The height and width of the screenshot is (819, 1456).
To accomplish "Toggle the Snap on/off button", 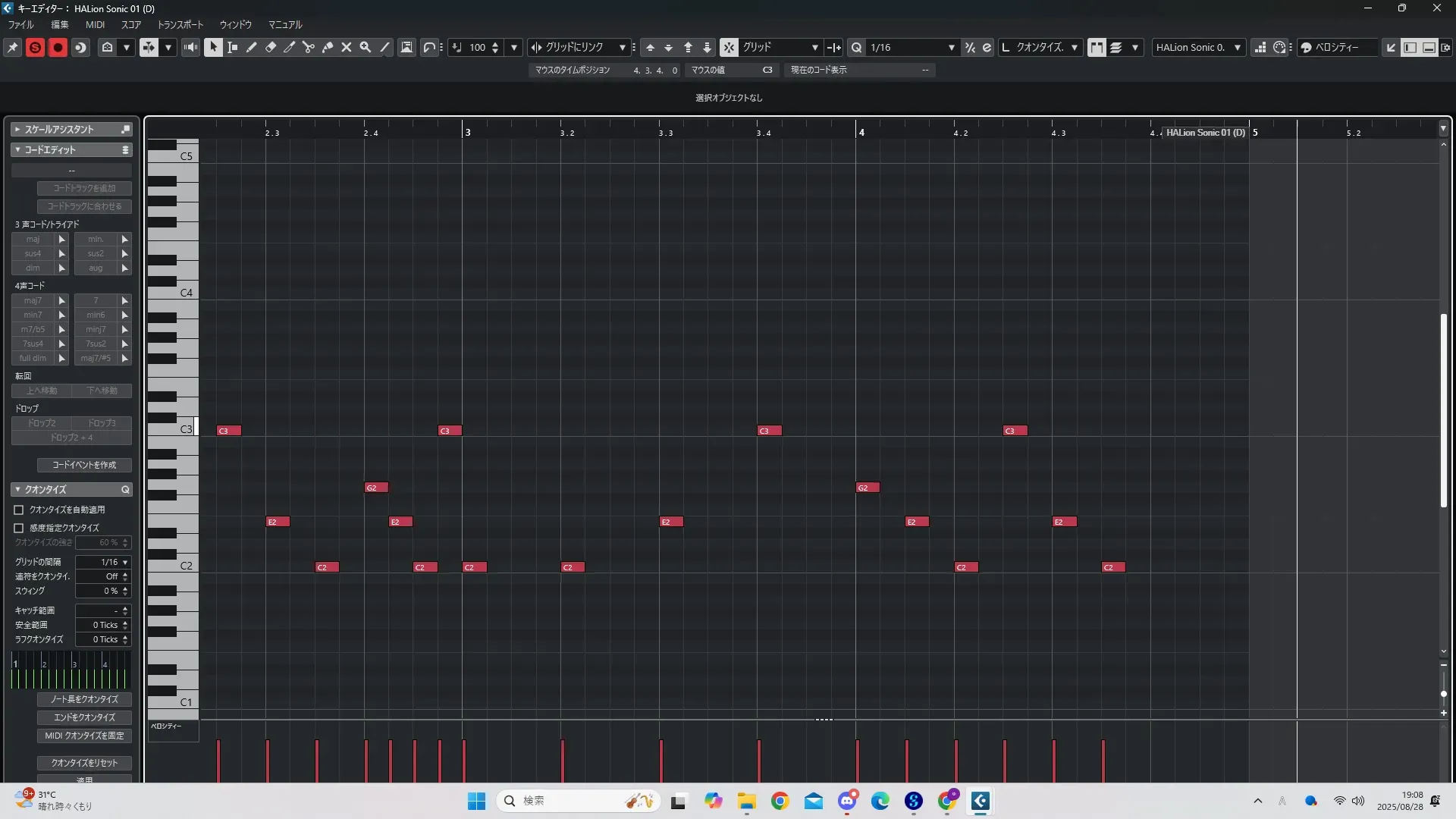I will (x=728, y=47).
